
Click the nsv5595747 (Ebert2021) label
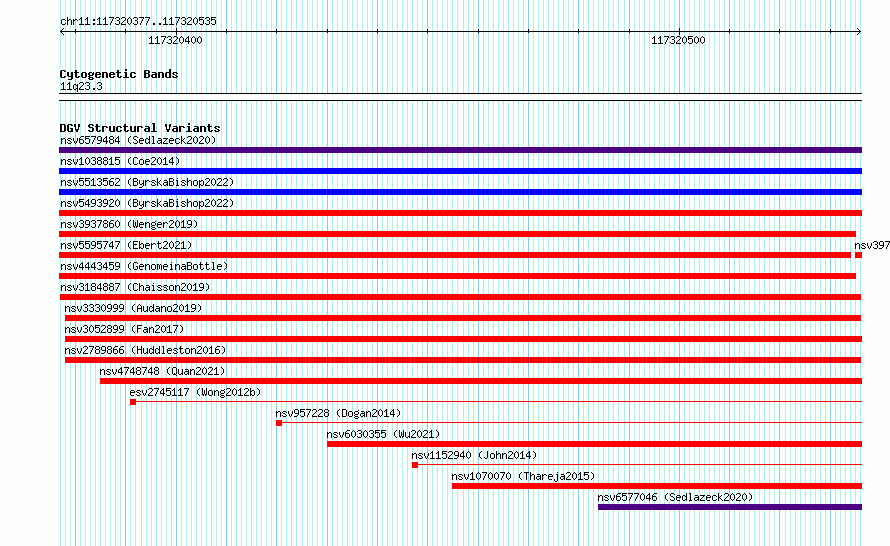tap(126, 245)
